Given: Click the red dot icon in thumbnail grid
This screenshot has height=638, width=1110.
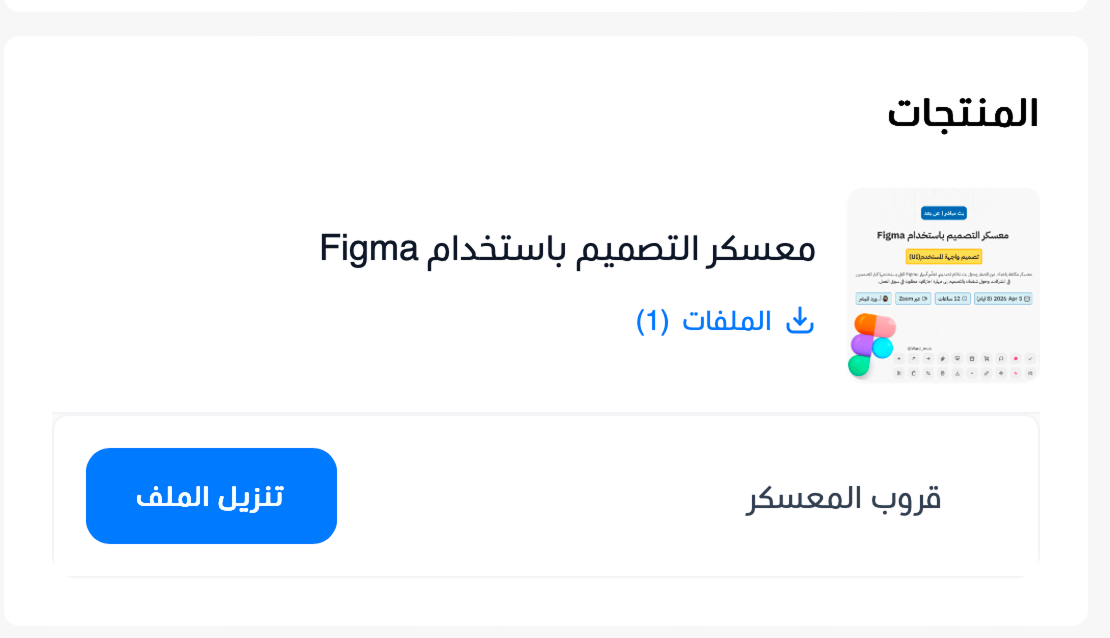Looking at the screenshot, I should pos(1016,358).
